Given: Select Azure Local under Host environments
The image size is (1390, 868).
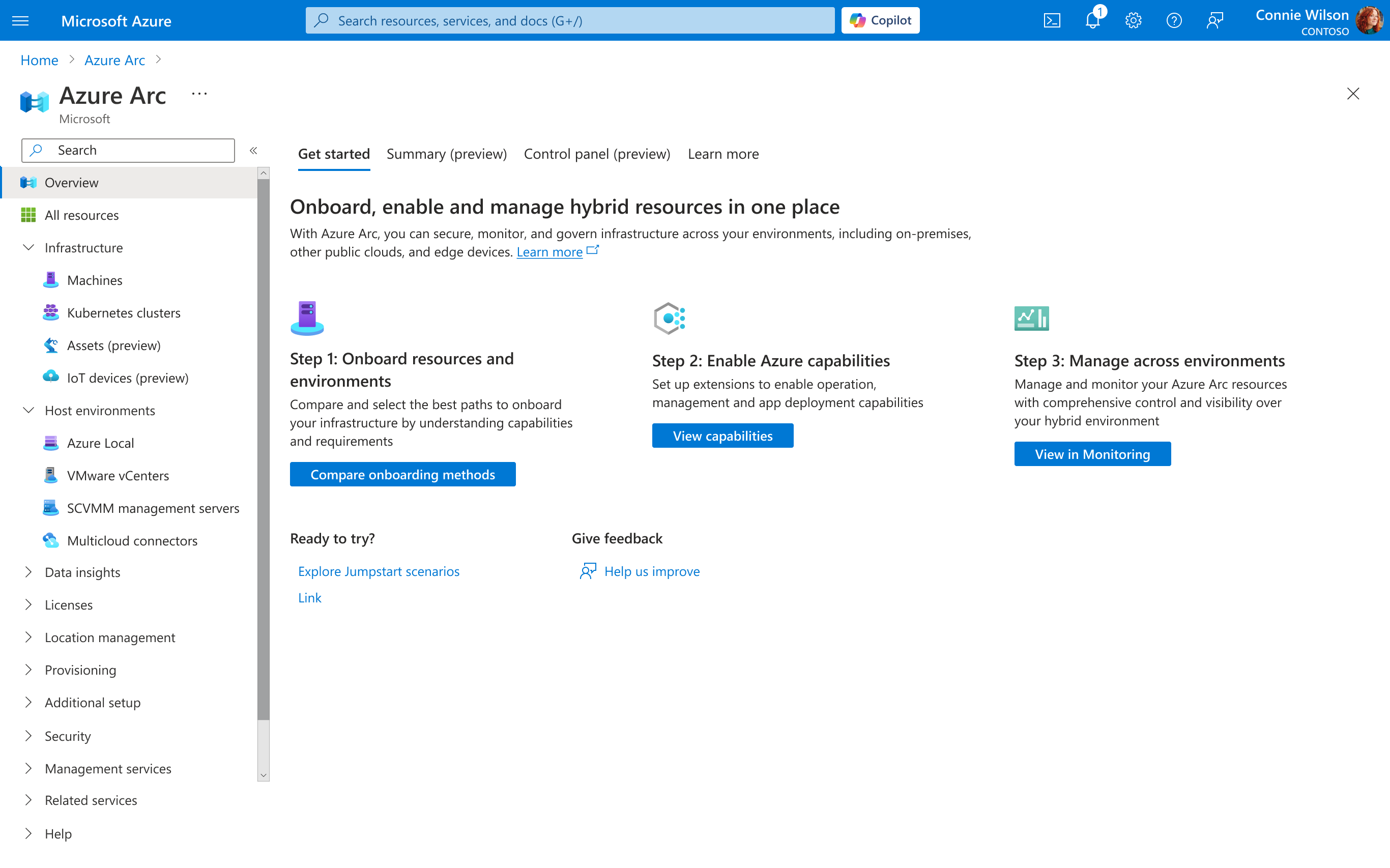Looking at the screenshot, I should tap(101, 443).
